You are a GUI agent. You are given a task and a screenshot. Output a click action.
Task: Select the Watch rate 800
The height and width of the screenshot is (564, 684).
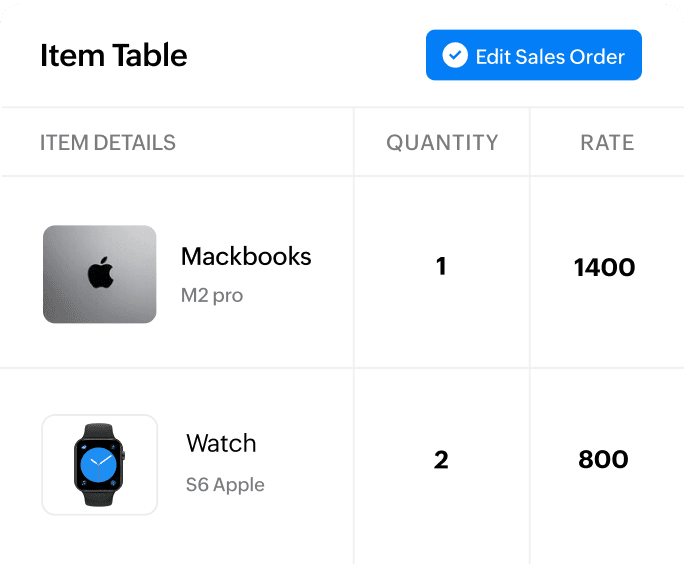coord(603,460)
